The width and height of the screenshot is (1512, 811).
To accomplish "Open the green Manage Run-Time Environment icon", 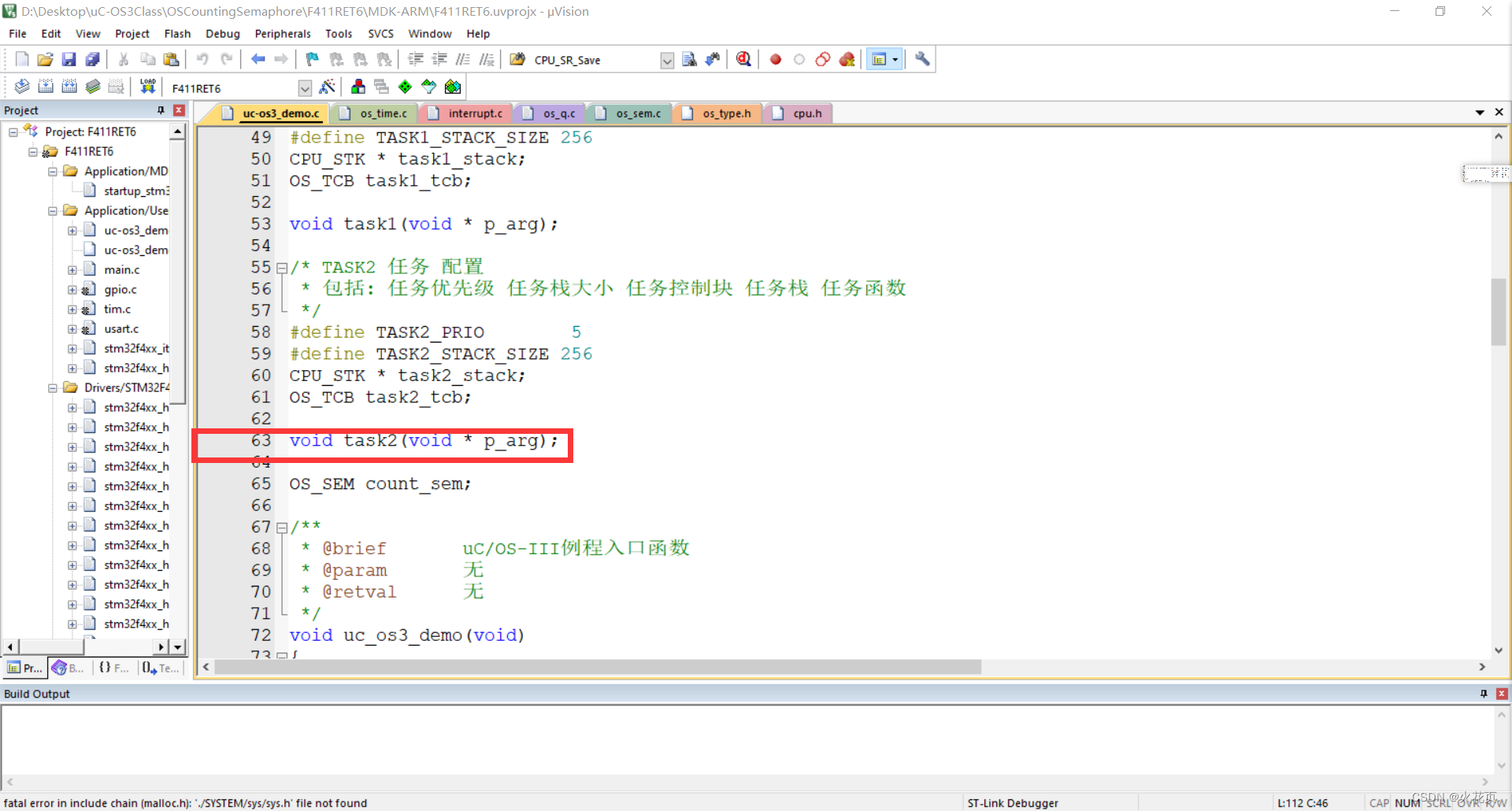I will coord(405,87).
